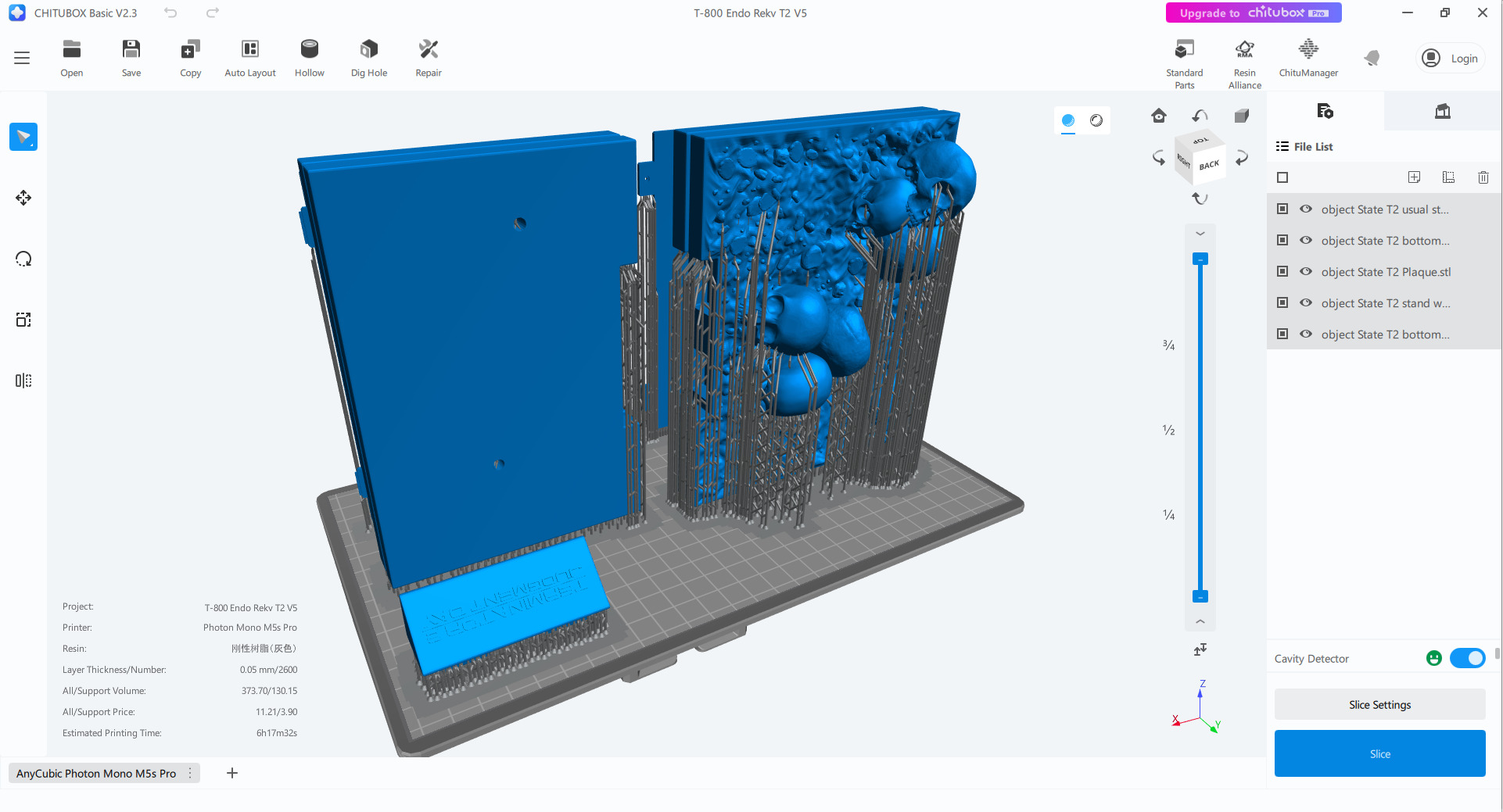The height and width of the screenshot is (812, 1503).
Task: Redo the last undone action
Action: [x=213, y=13]
